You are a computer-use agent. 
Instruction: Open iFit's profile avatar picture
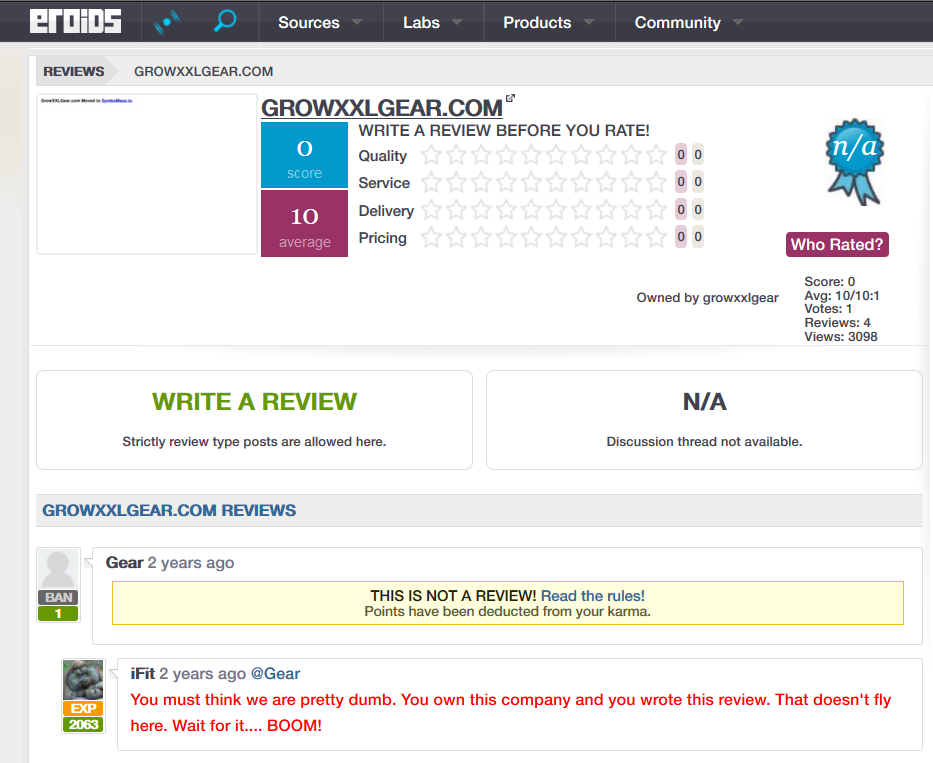[x=83, y=680]
